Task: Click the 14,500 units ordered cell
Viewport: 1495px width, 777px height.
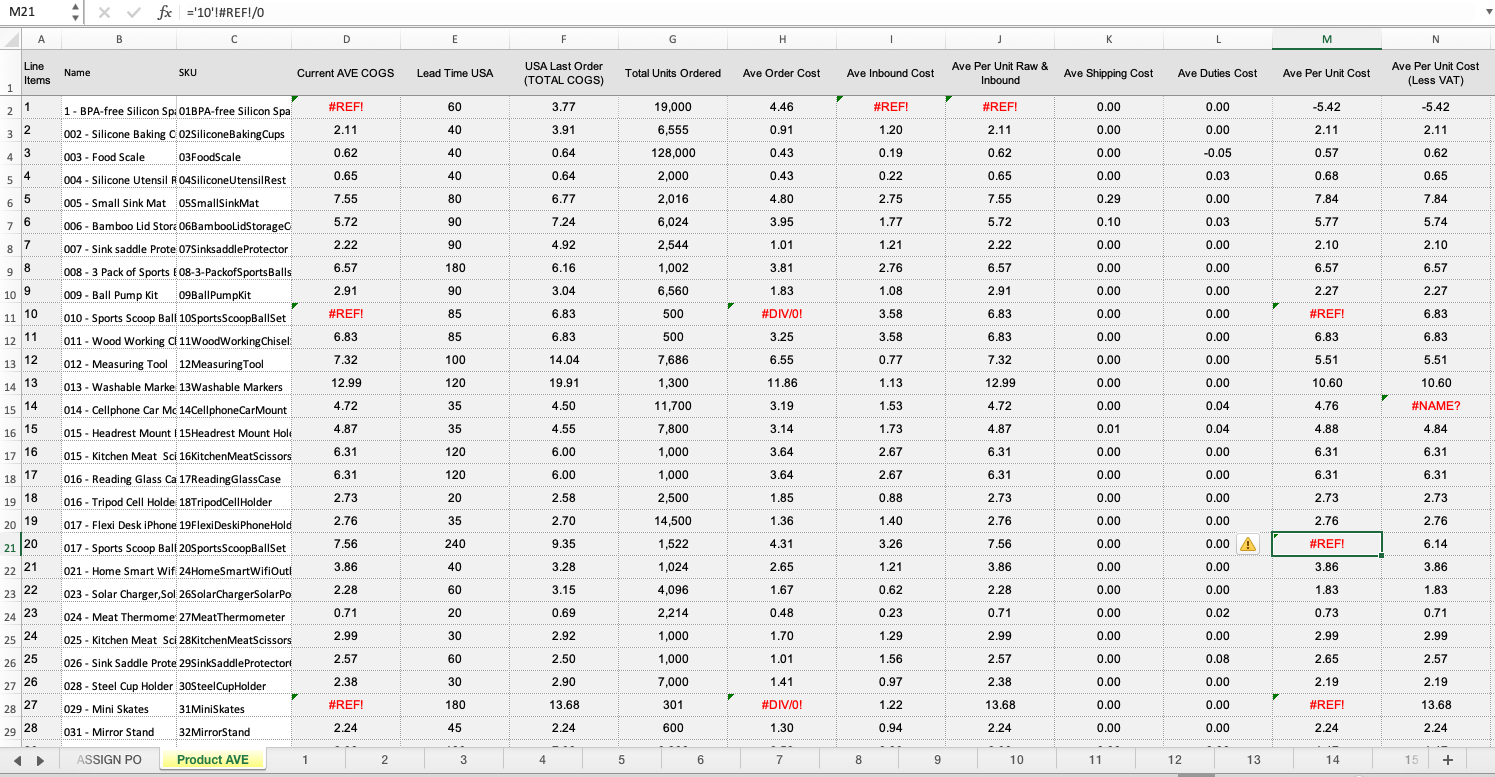Action: [673, 521]
